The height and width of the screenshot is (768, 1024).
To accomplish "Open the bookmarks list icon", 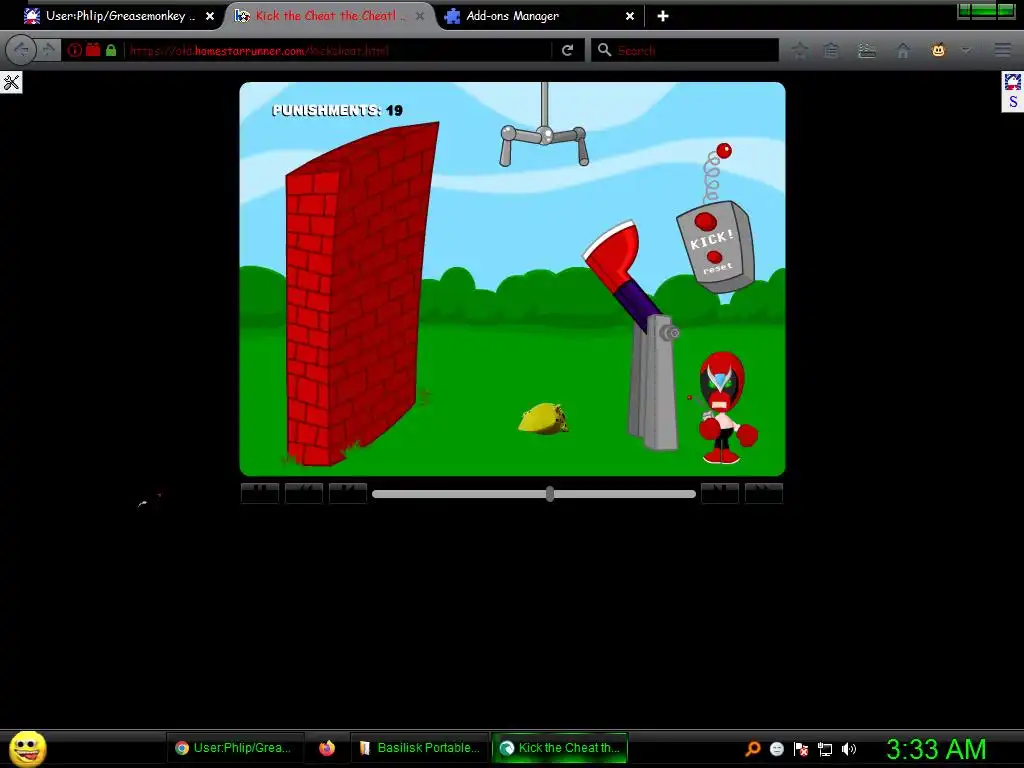I will 831,50.
